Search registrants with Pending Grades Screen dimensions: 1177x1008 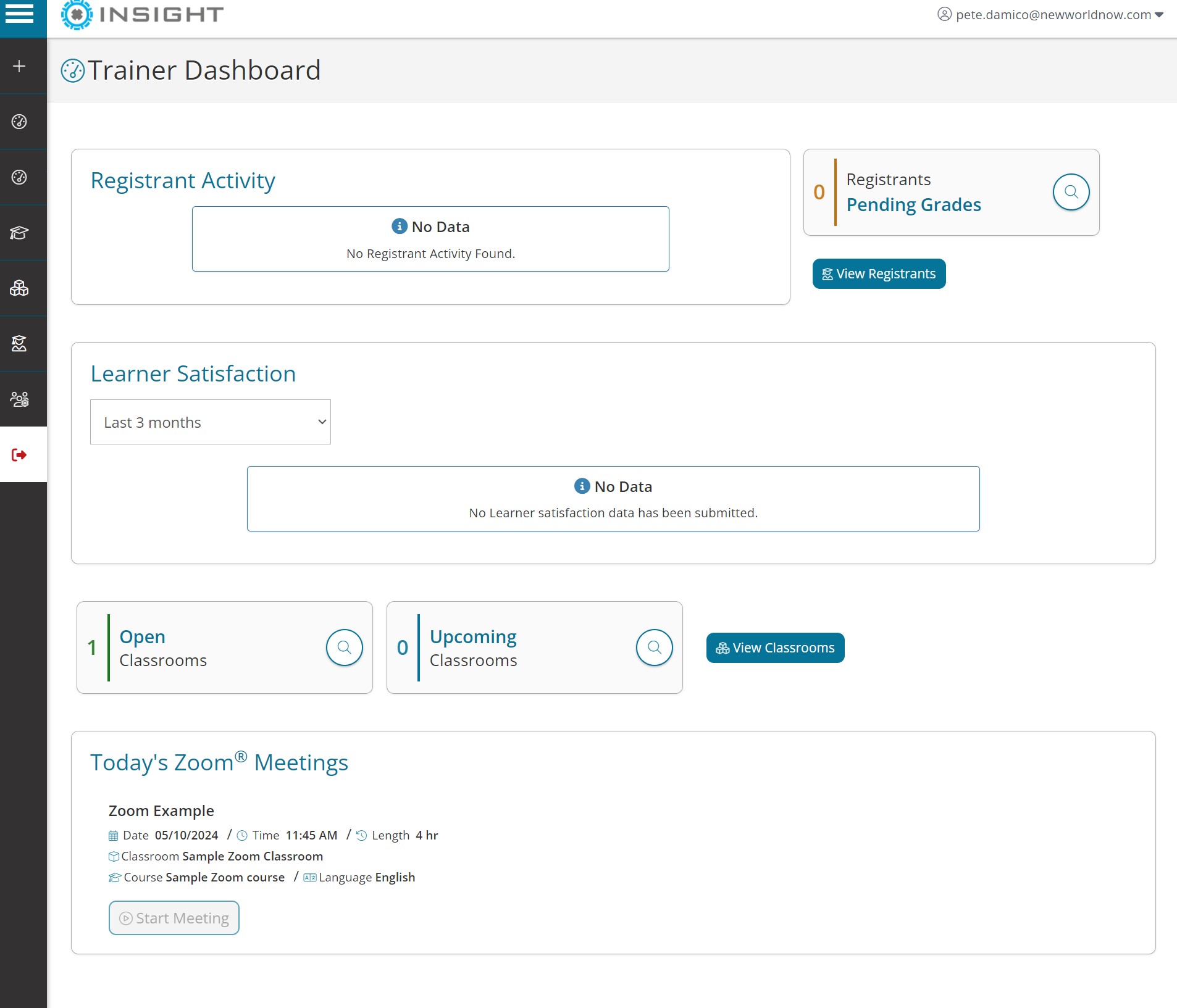point(1071,192)
